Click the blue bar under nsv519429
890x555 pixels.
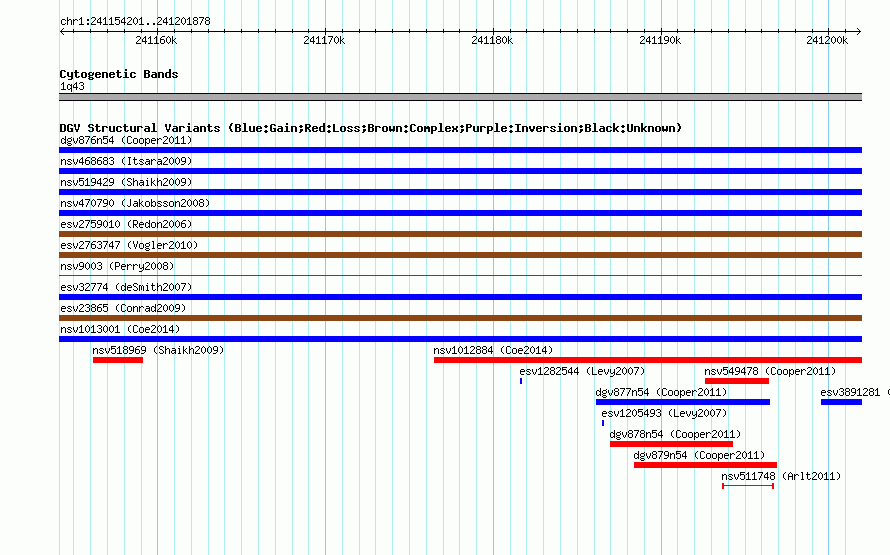coord(460,192)
